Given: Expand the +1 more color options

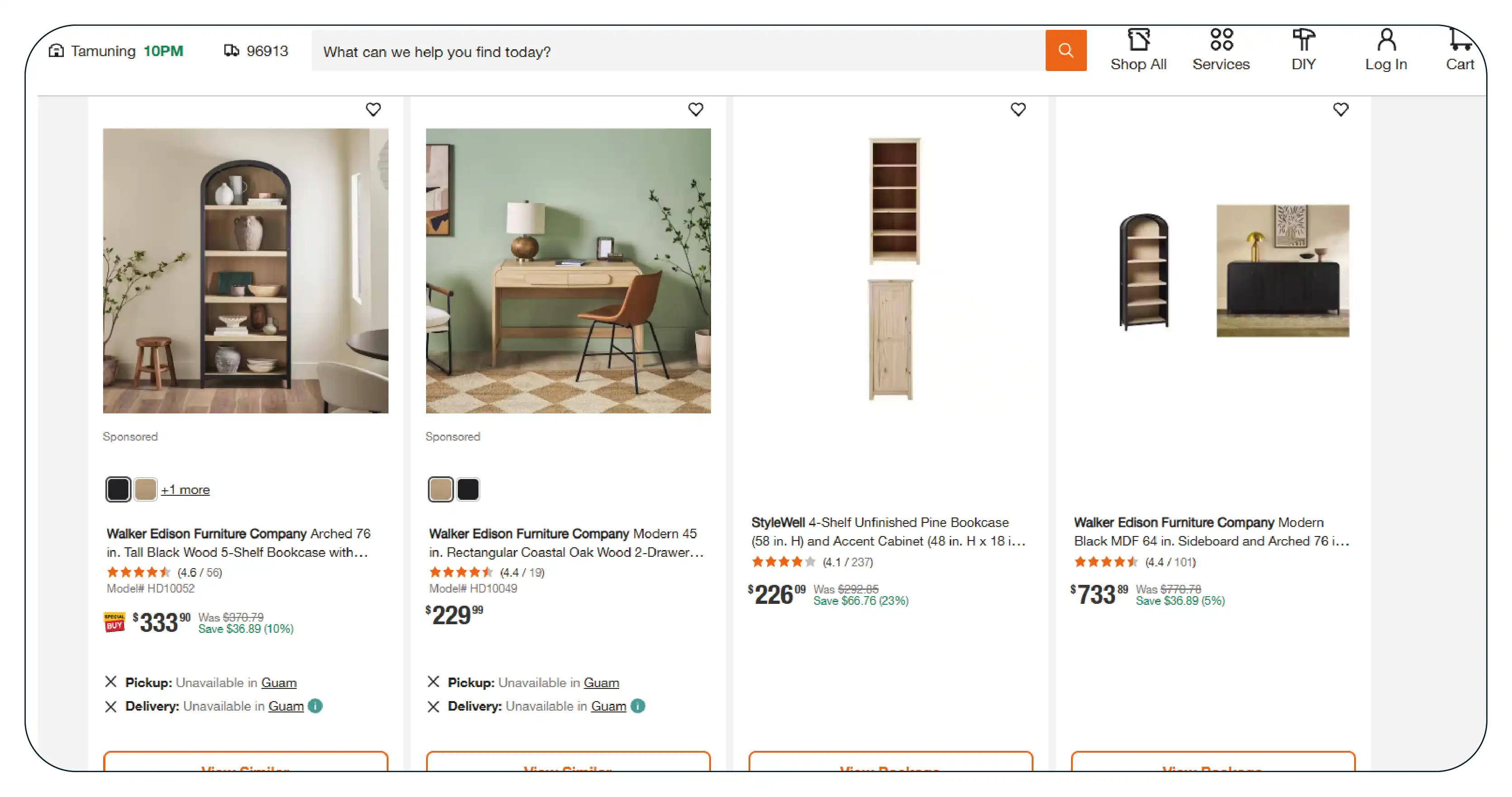Looking at the screenshot, I should pyautogui.click(x=185, y=489).
